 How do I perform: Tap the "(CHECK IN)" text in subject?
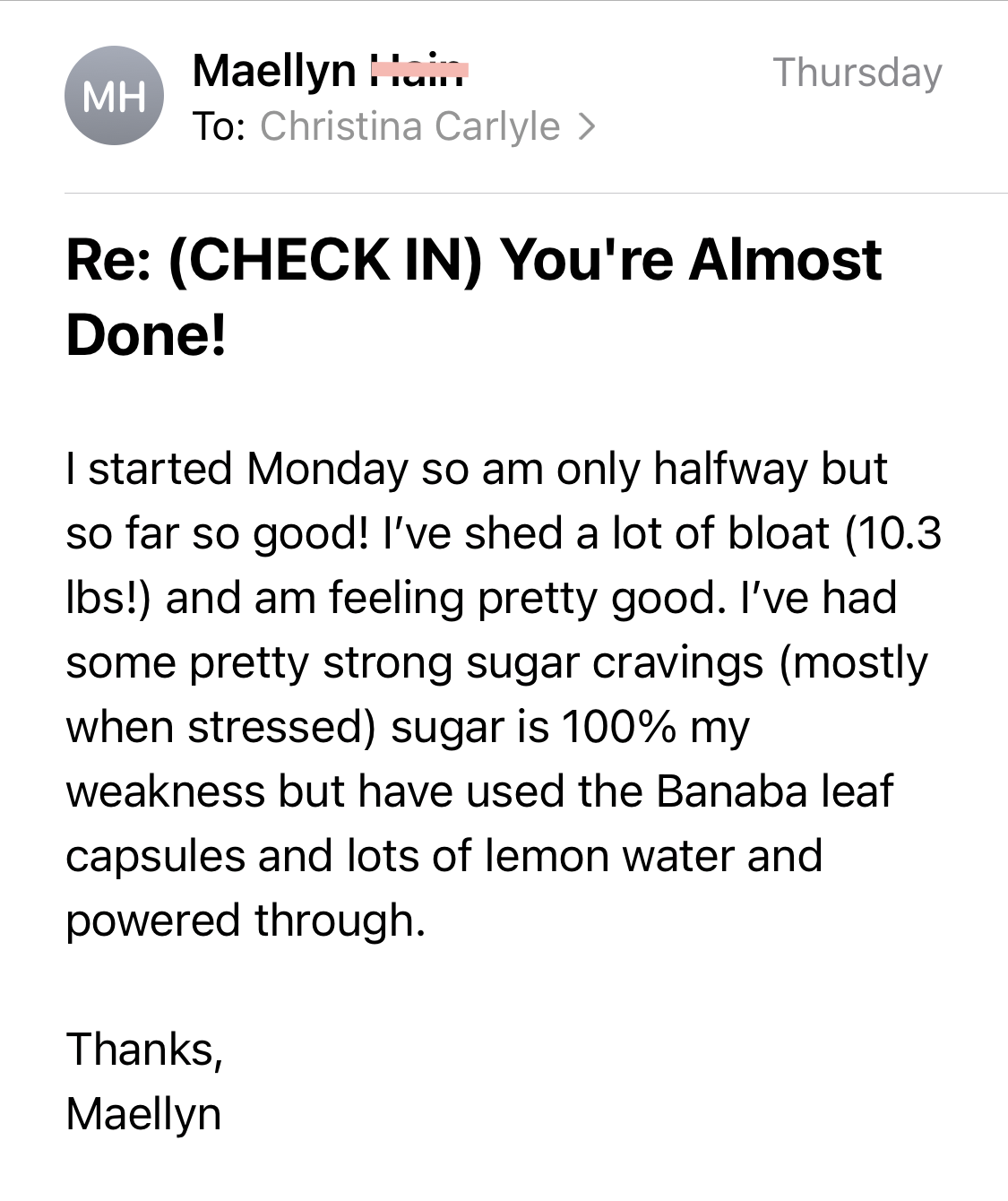tap(325, 260)
